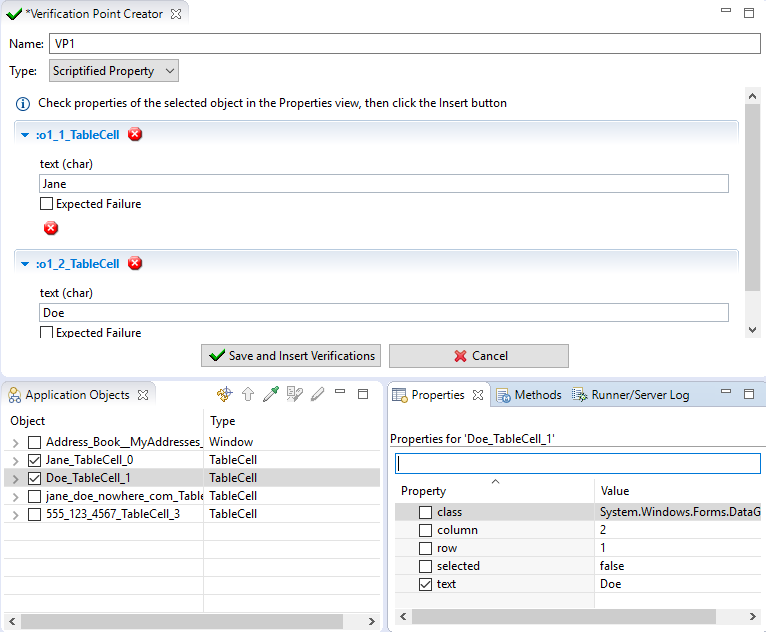766x632 pixels.
Task: Click the up arrow icon in Application Objects
Action: [248, 395]
